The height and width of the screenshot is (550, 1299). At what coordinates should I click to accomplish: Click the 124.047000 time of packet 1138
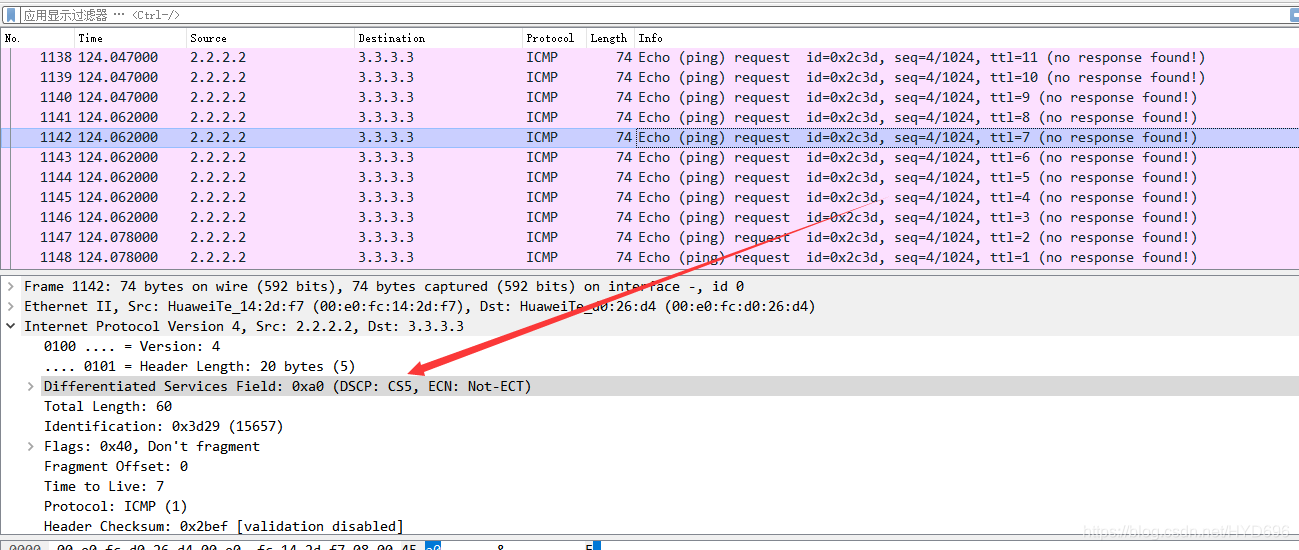pos(118,58)
